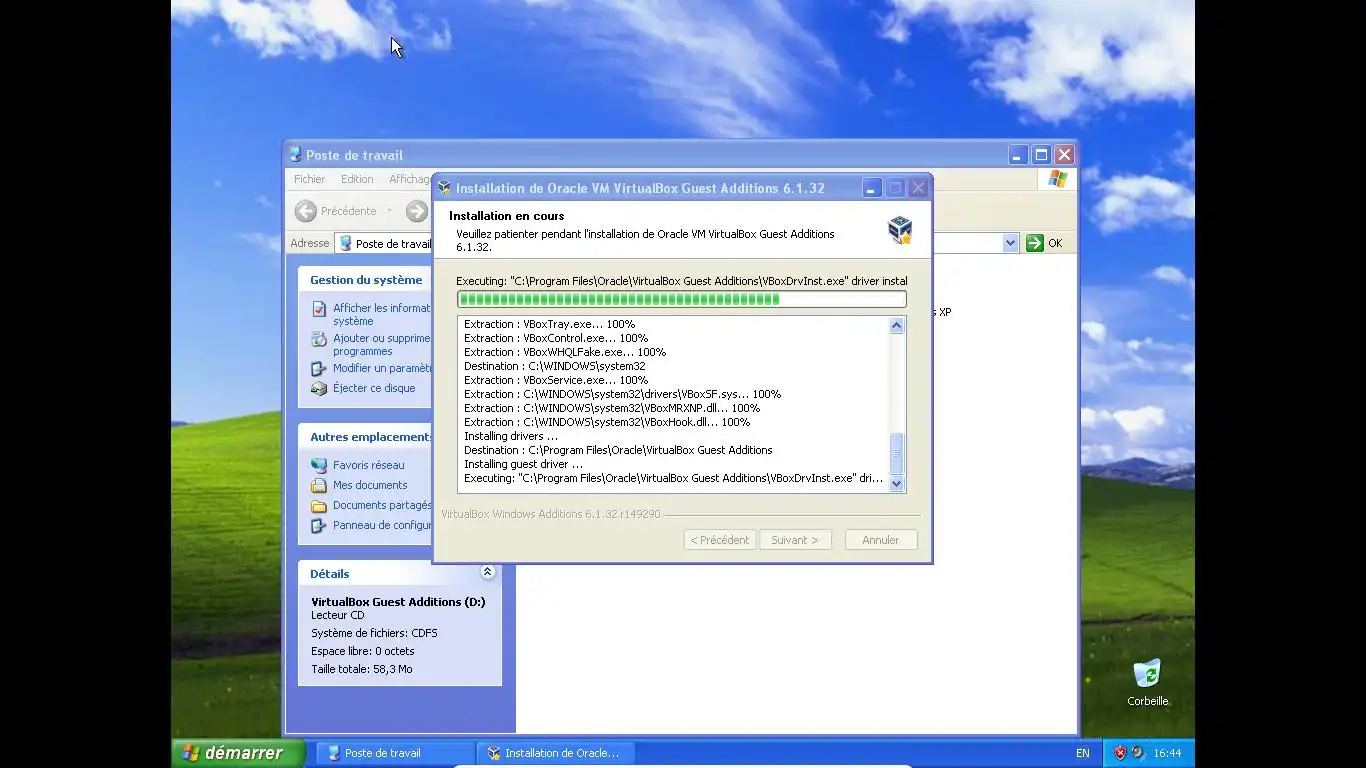The height and width of the screenshot is (768, 1366).
Task: Click the Annuler button in the installer
Action: tap(881, 540)
